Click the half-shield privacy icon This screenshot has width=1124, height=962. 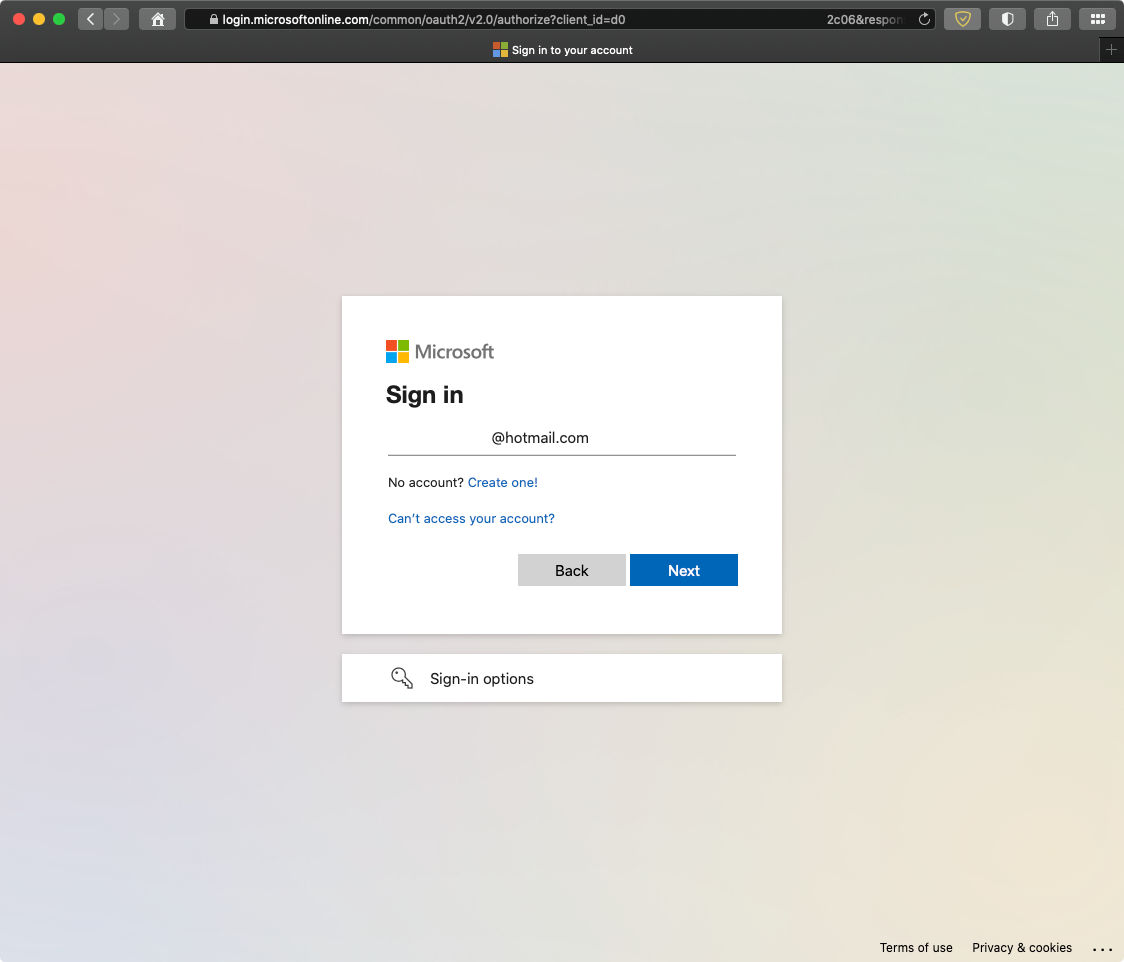pos(1007,19)
